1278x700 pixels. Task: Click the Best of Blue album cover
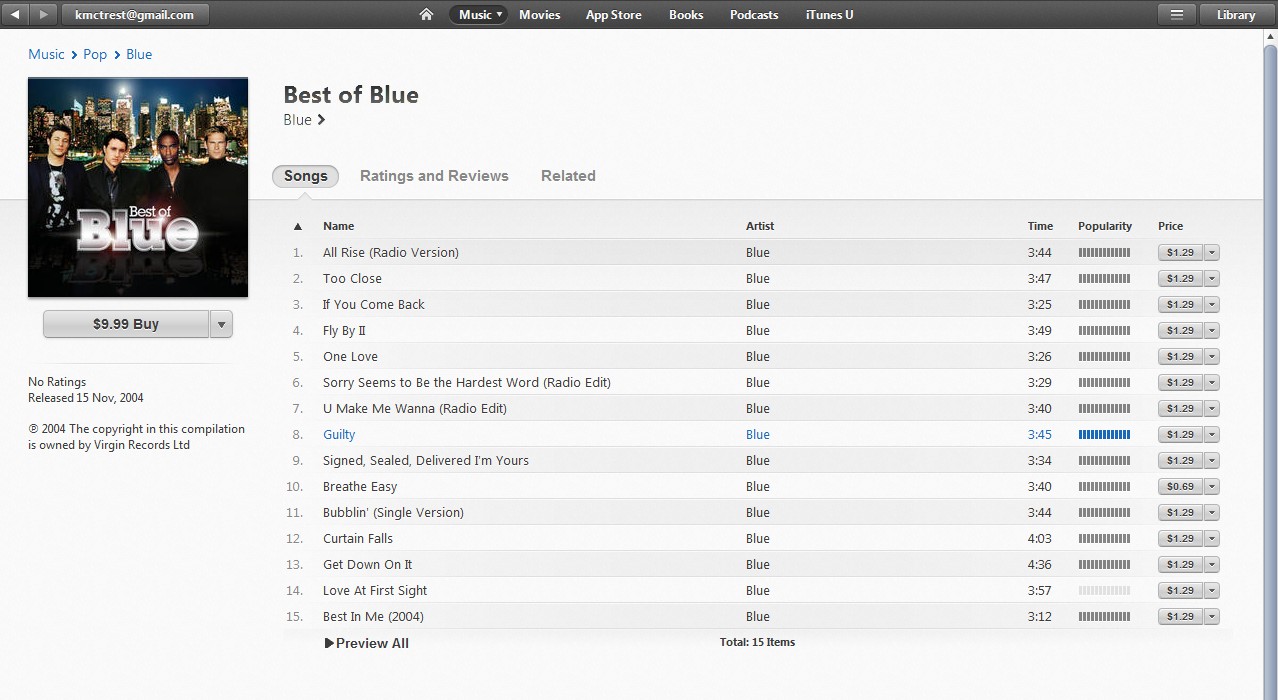pos(138,187)
